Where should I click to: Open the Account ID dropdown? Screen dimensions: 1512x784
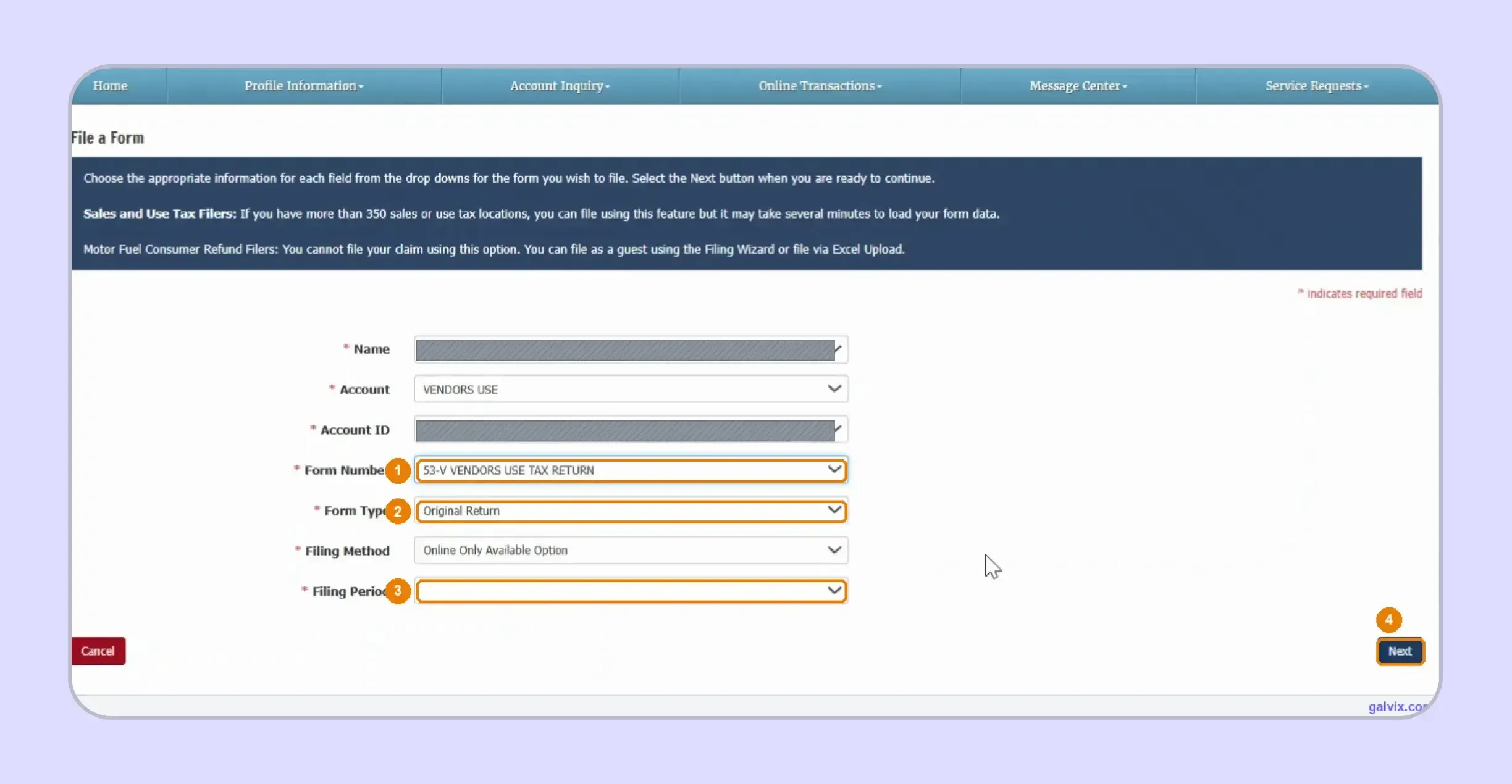631,430
